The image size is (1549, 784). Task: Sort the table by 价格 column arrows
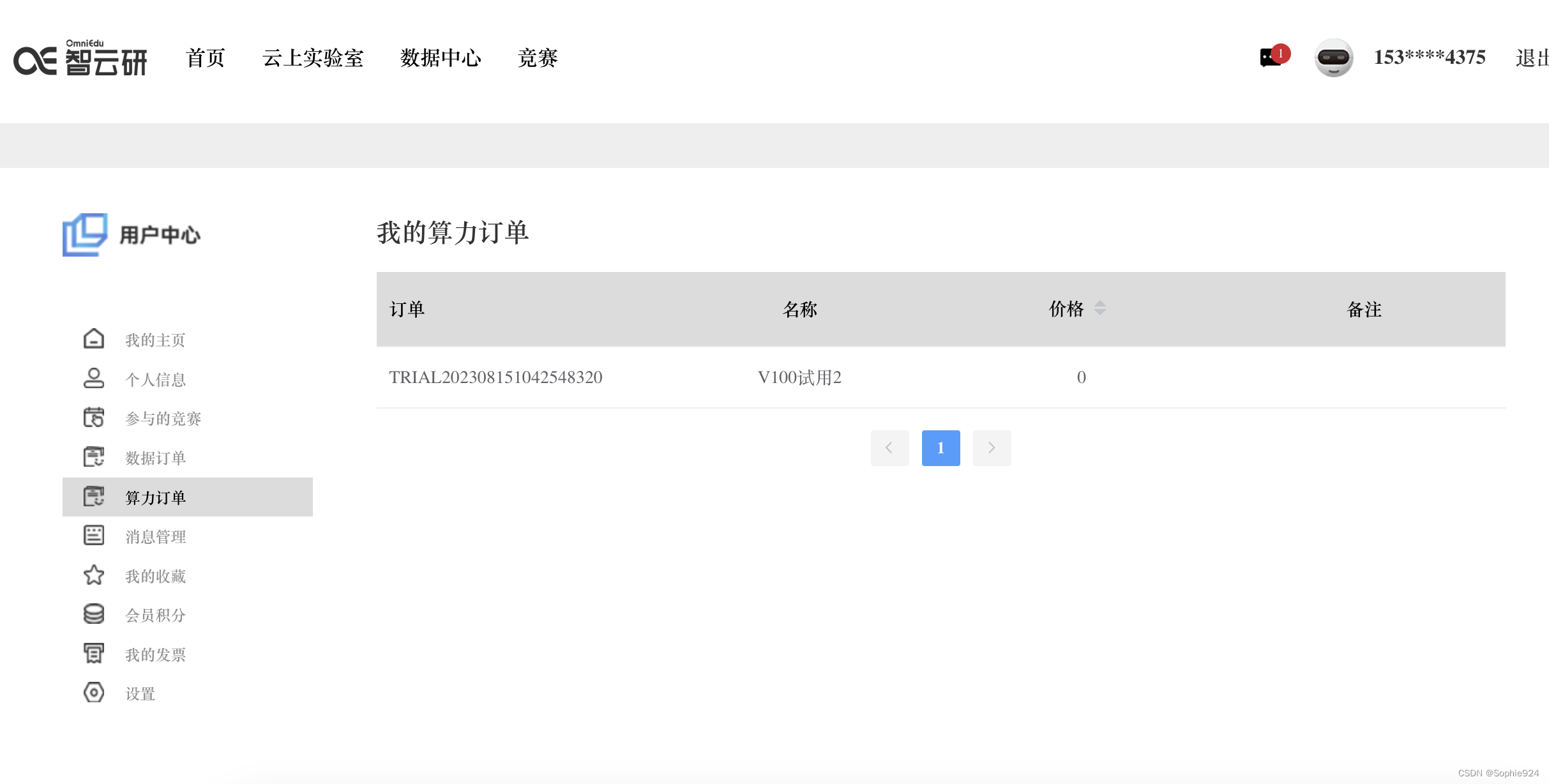click(x=1099, y=308)
